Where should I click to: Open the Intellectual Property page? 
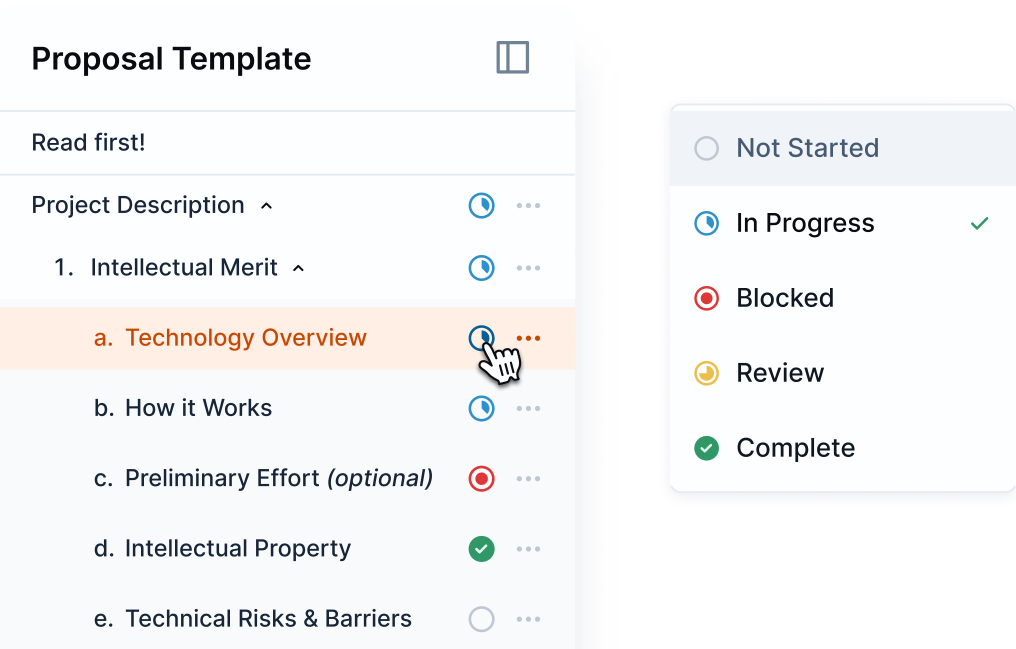[238, 548]
